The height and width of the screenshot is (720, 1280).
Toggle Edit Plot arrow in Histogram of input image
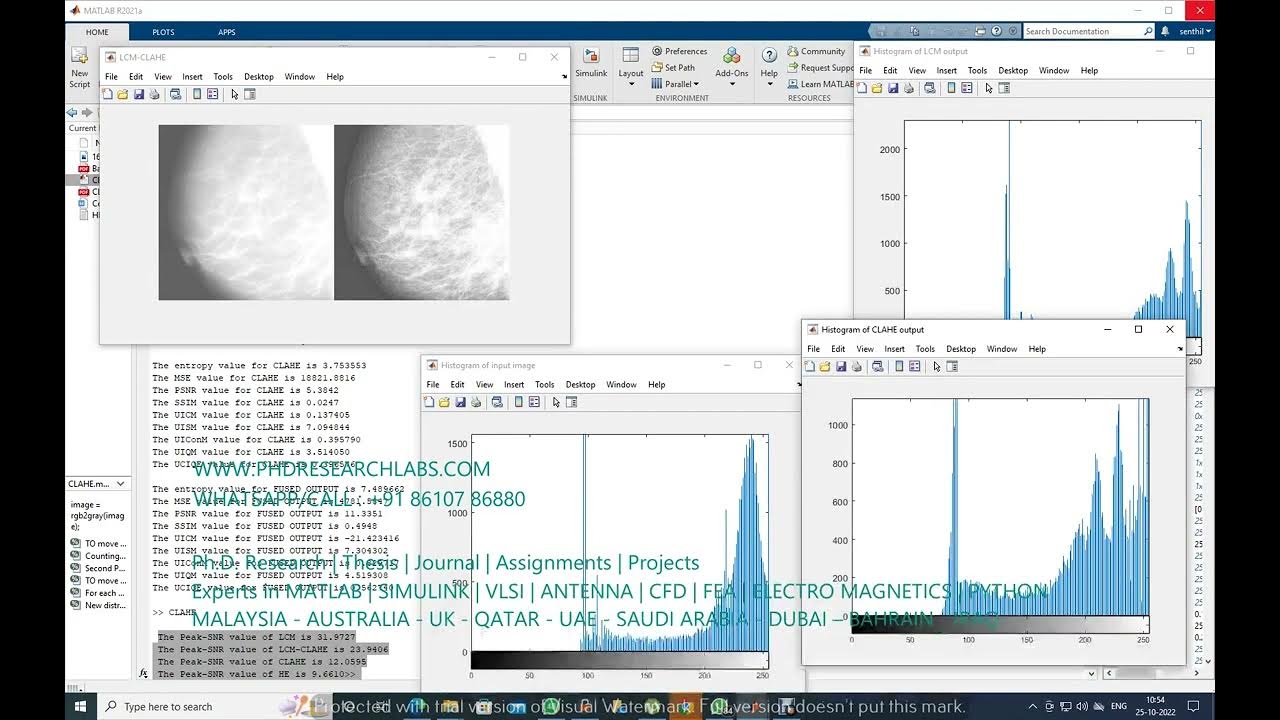[x=557, y=402]
